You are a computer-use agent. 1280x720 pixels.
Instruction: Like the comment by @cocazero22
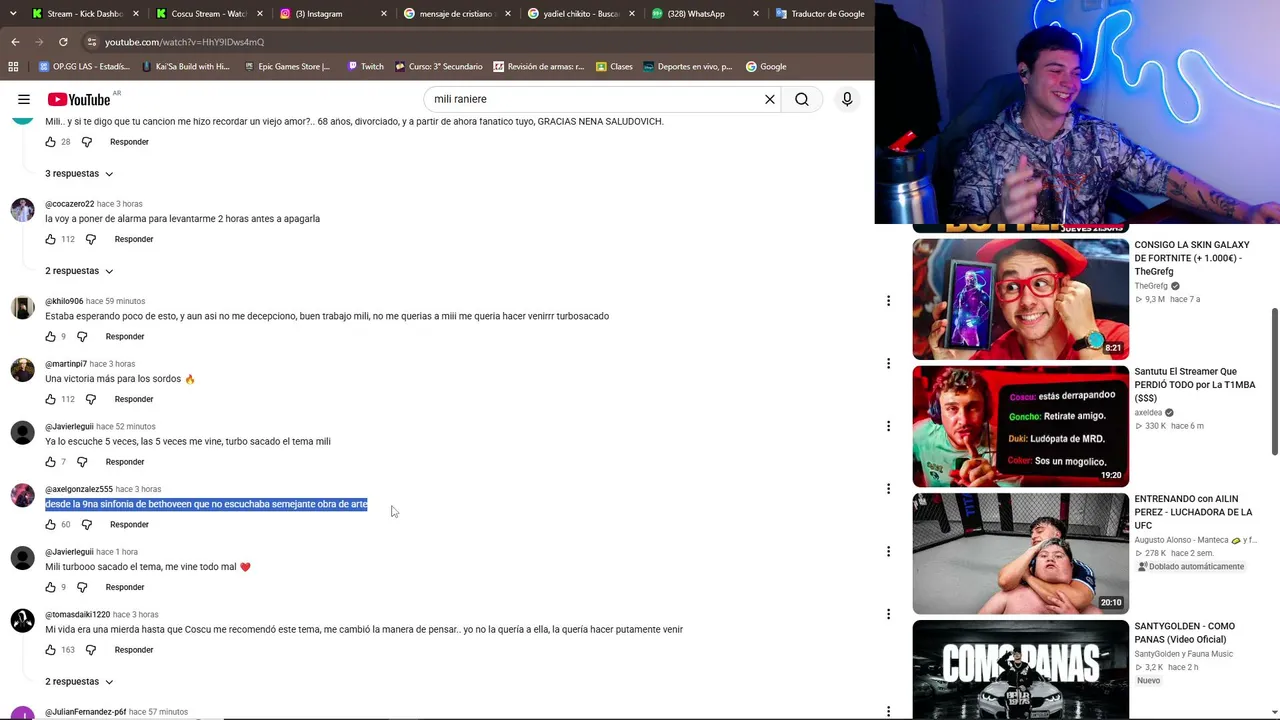click(51, 239)
